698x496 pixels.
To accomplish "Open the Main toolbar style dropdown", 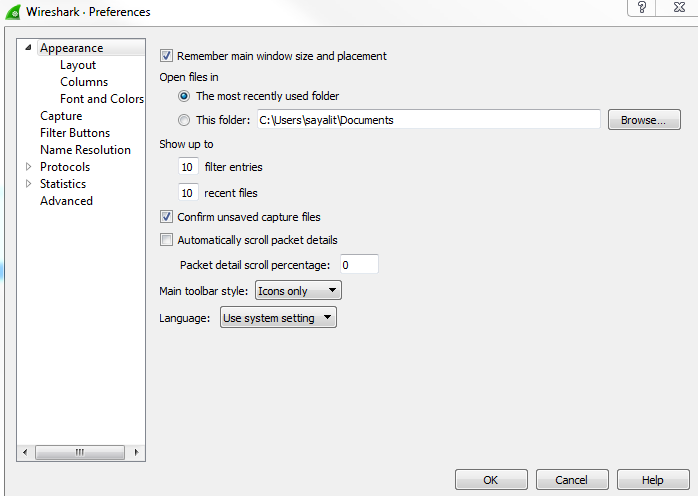I will 298,291.
